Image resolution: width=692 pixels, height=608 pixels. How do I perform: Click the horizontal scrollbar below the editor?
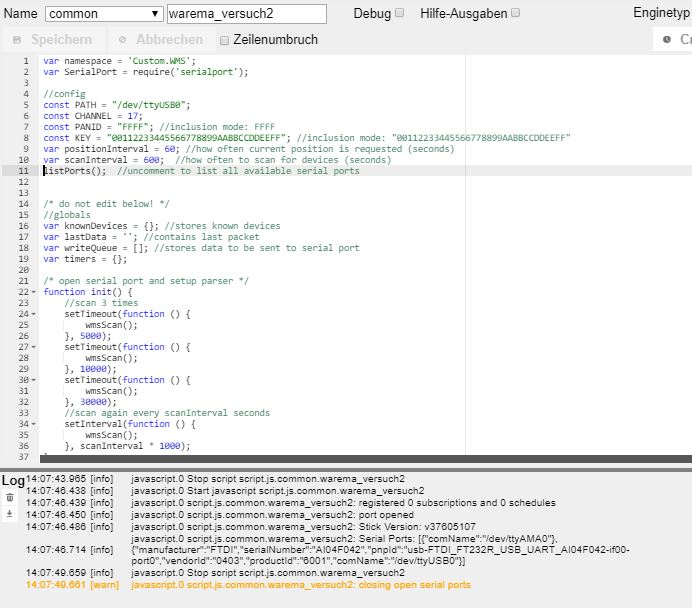coord(365,459)
